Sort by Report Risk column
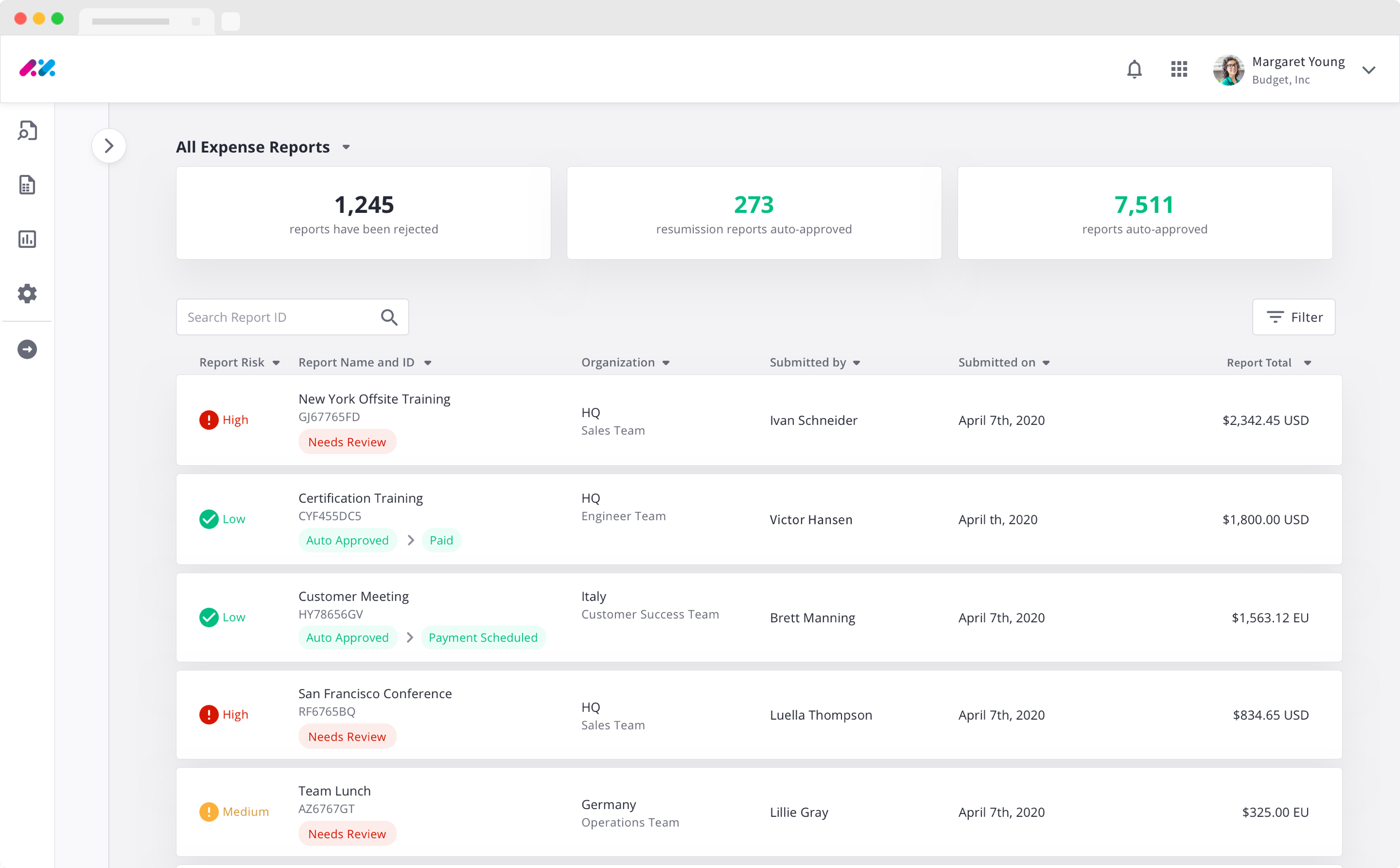1400x868 pixels. [x=239, y=362]
